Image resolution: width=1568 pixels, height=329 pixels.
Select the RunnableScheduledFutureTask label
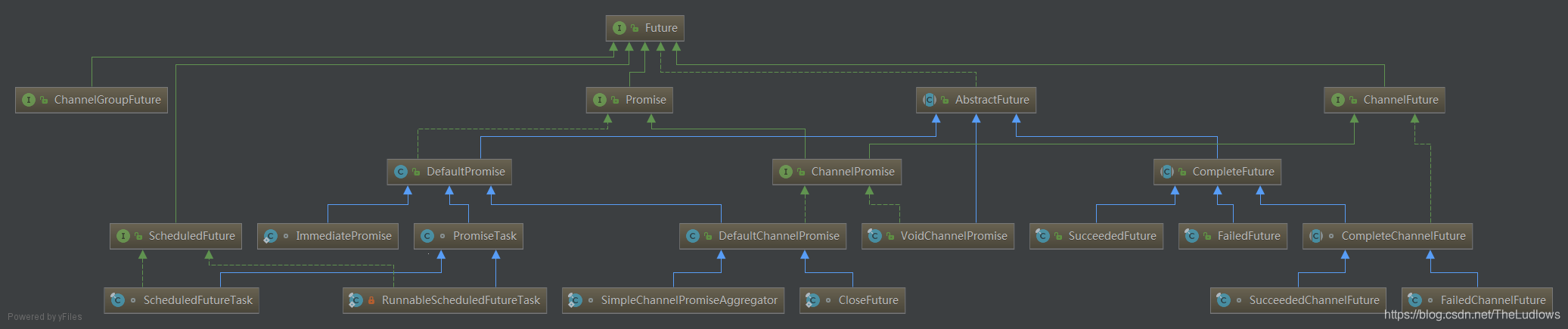click(x=461, y=300)
